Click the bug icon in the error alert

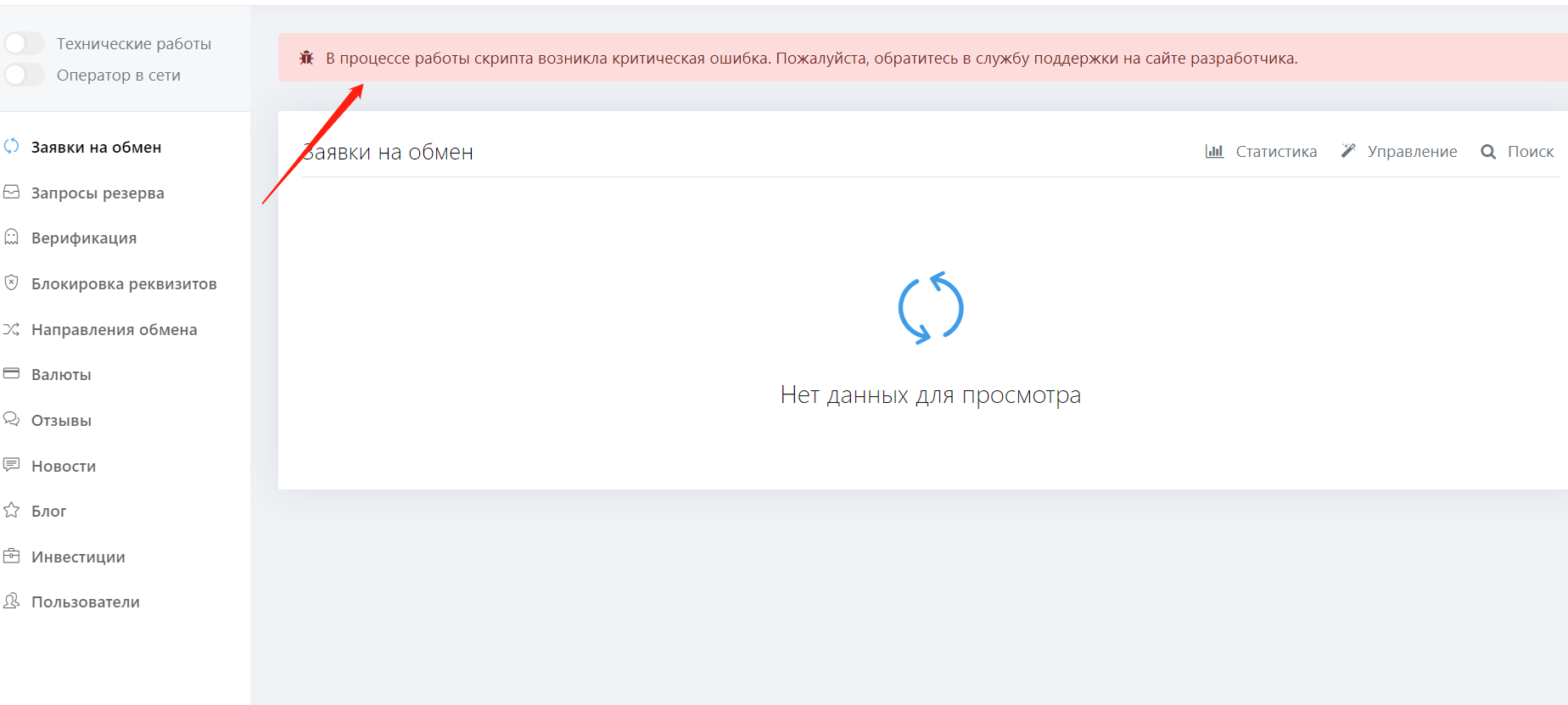tap(306, 58)
